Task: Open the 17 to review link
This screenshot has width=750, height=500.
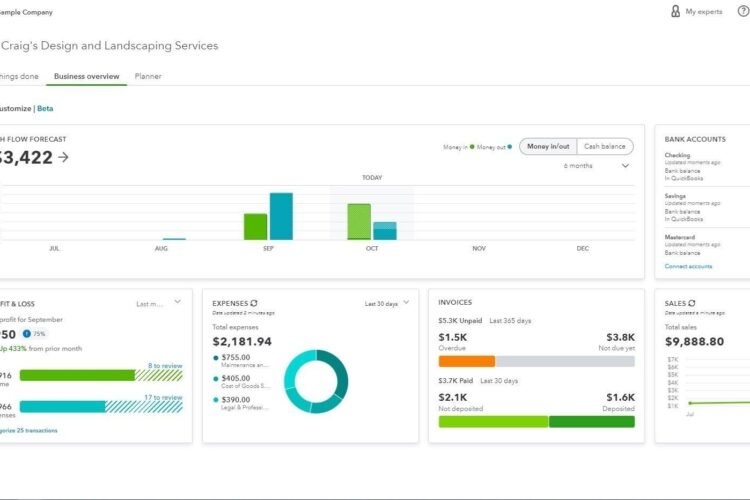Action: pos(163,397)
